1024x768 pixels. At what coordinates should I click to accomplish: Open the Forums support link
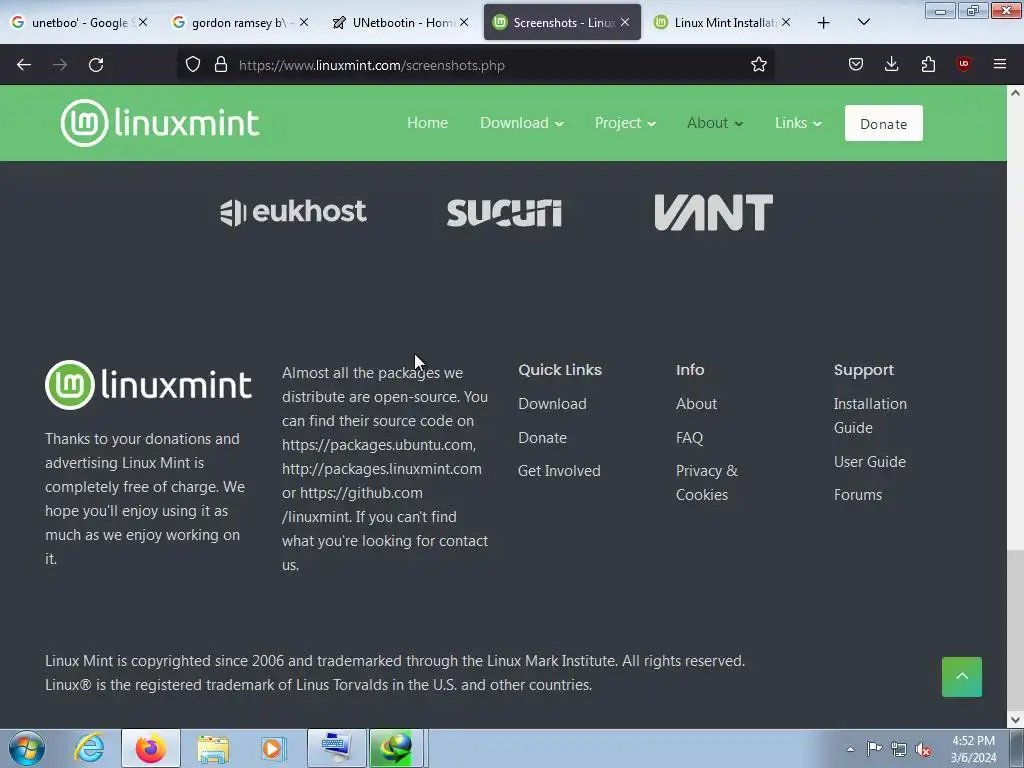point(857,494)
